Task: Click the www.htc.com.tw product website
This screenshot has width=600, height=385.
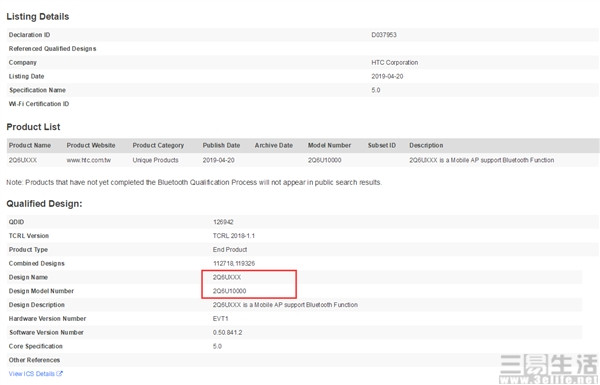Action: pyautogui.click(x=89, y=160)
